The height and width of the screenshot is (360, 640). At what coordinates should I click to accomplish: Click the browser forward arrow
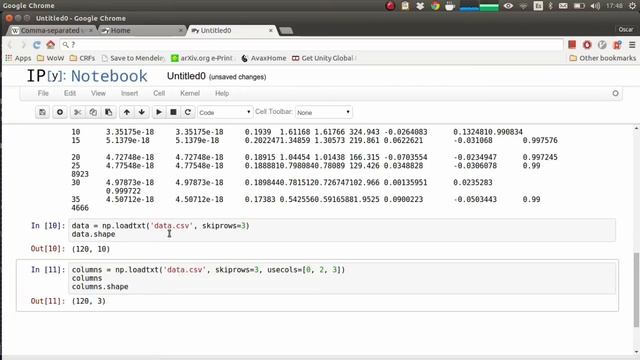(x=23, y=44)
